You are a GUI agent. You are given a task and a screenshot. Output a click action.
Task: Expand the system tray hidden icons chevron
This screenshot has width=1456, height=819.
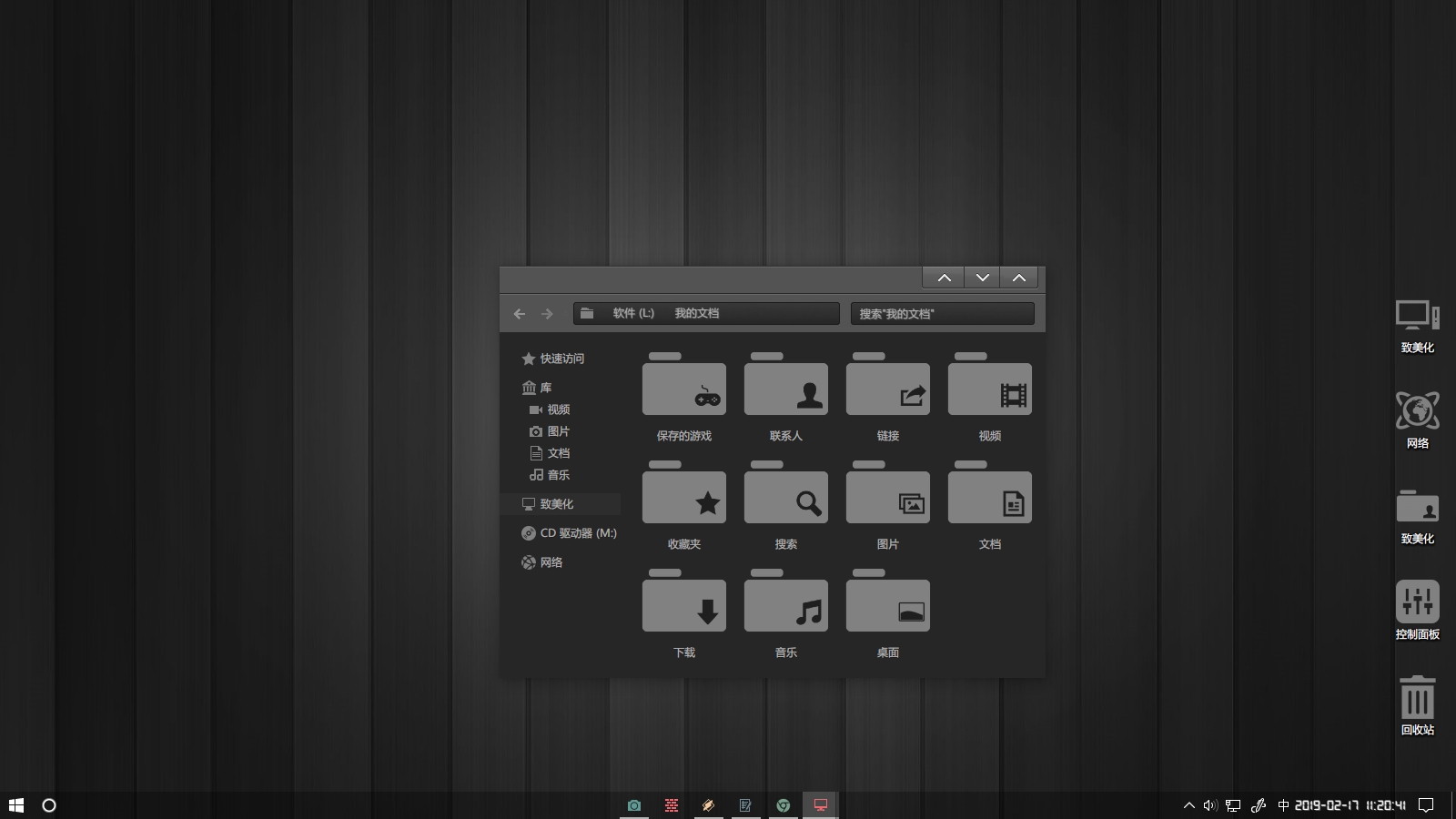(x=1188, y=805)
